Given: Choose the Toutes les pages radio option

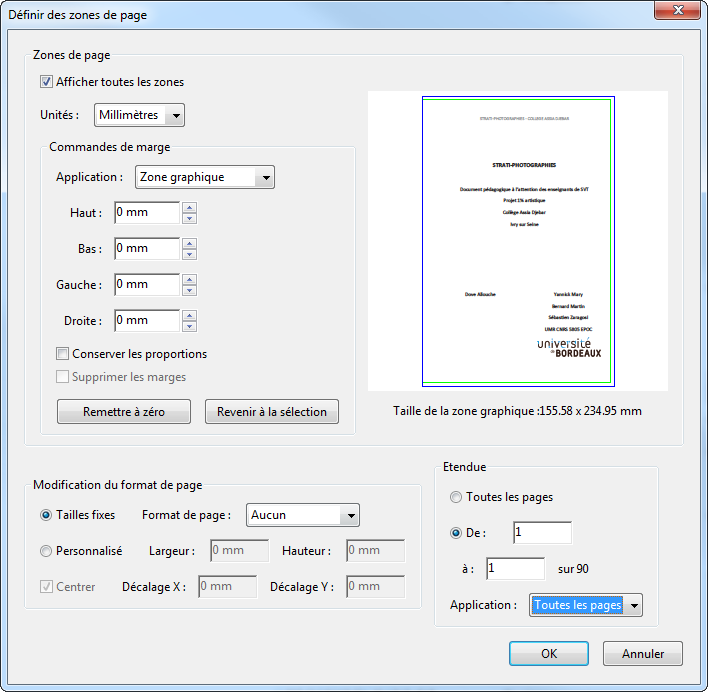Looking at the screenshot, I should [x=456, y=497].
